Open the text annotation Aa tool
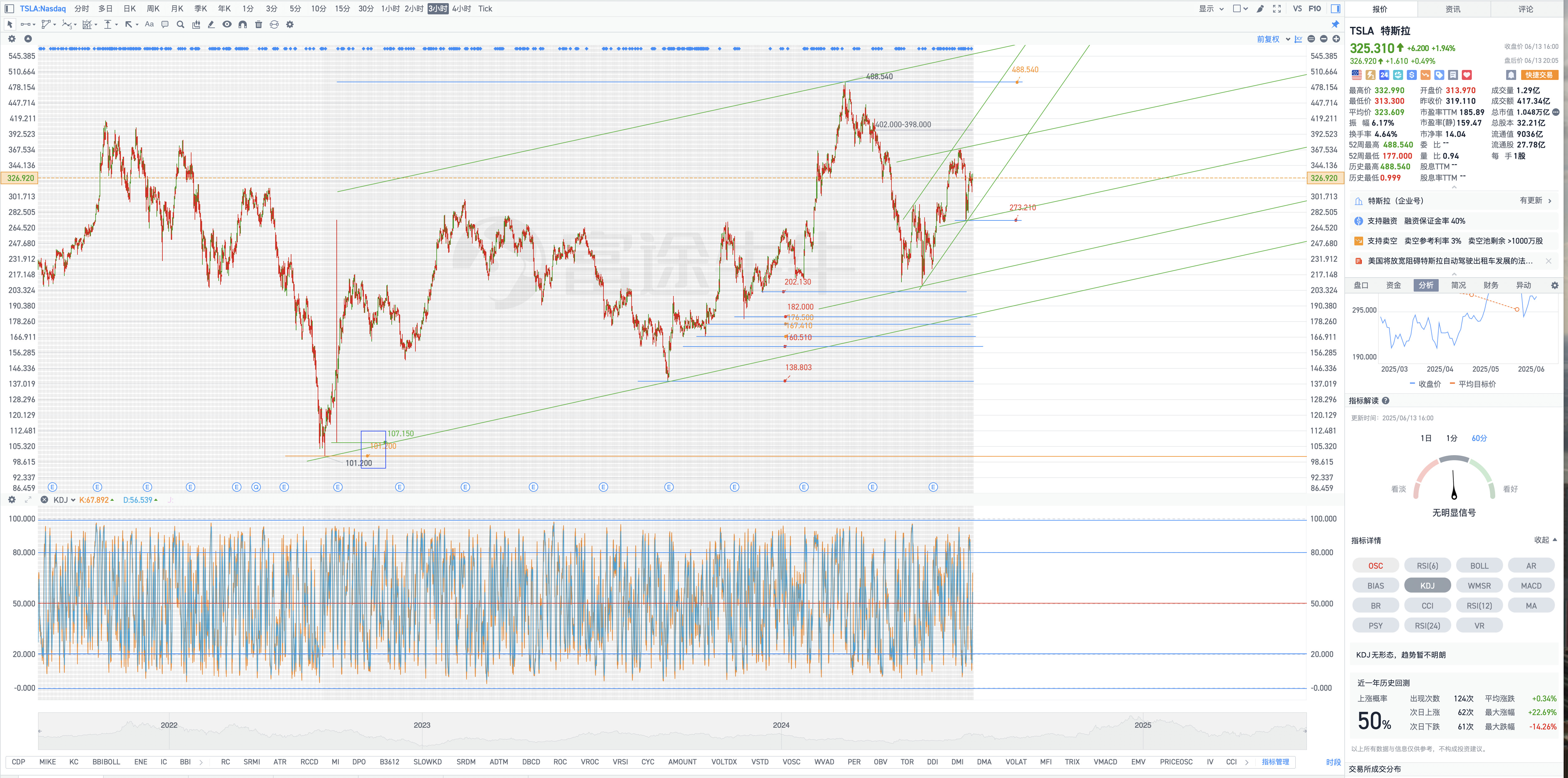 pyautogui.click(x=149, y=24)
